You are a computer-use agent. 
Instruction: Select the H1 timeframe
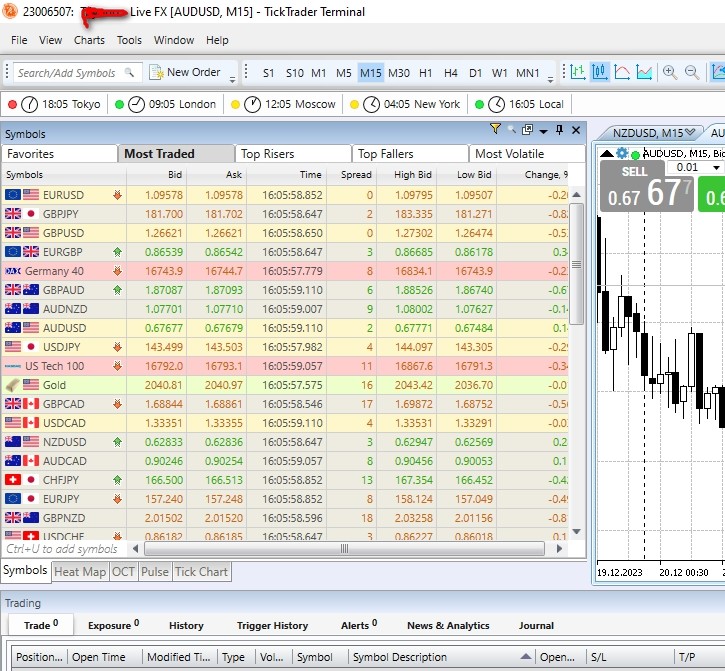point(425,73)
